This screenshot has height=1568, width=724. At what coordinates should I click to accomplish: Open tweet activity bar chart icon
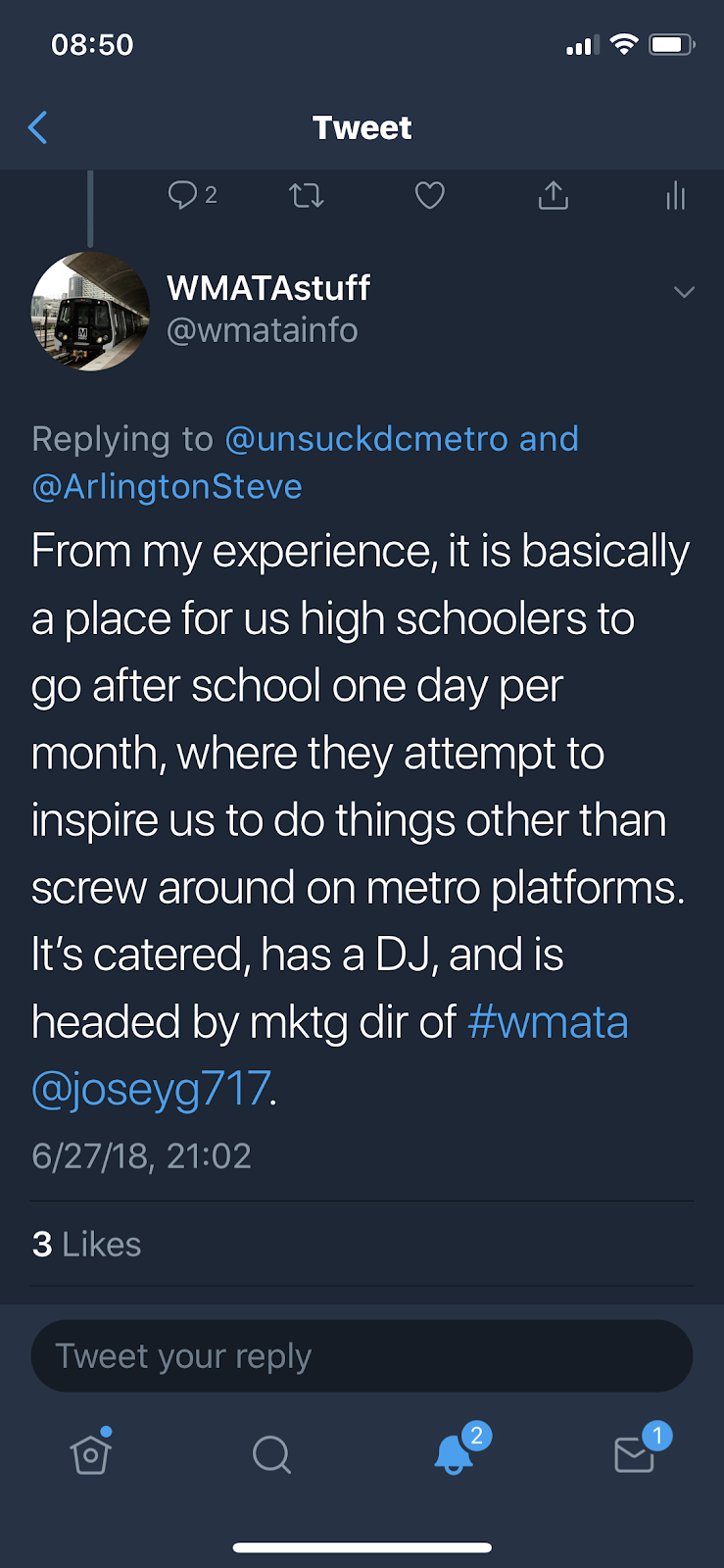pos(675,196)
